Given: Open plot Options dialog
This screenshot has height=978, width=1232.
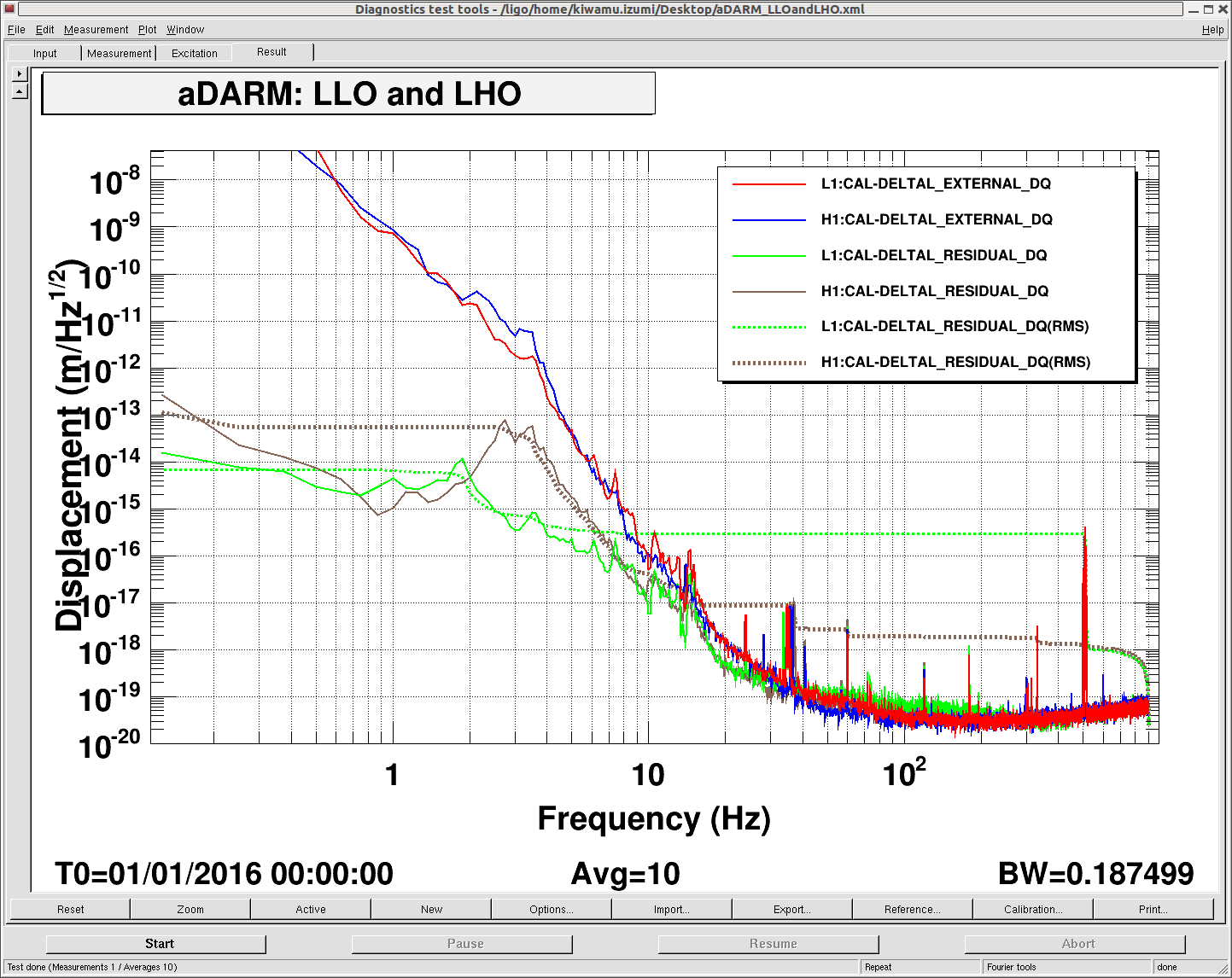Looking at the screenshot, I should click(x=552, y=909).
